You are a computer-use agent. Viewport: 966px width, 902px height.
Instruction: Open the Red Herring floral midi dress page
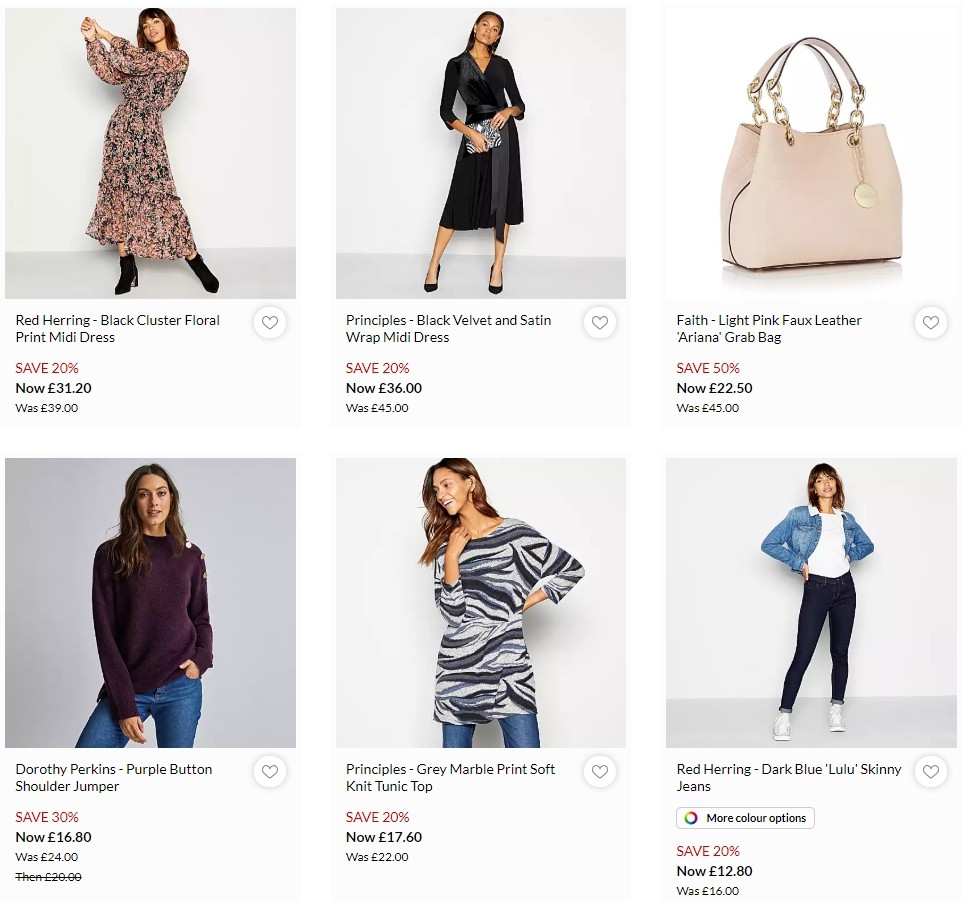click(x=117, y=329)
